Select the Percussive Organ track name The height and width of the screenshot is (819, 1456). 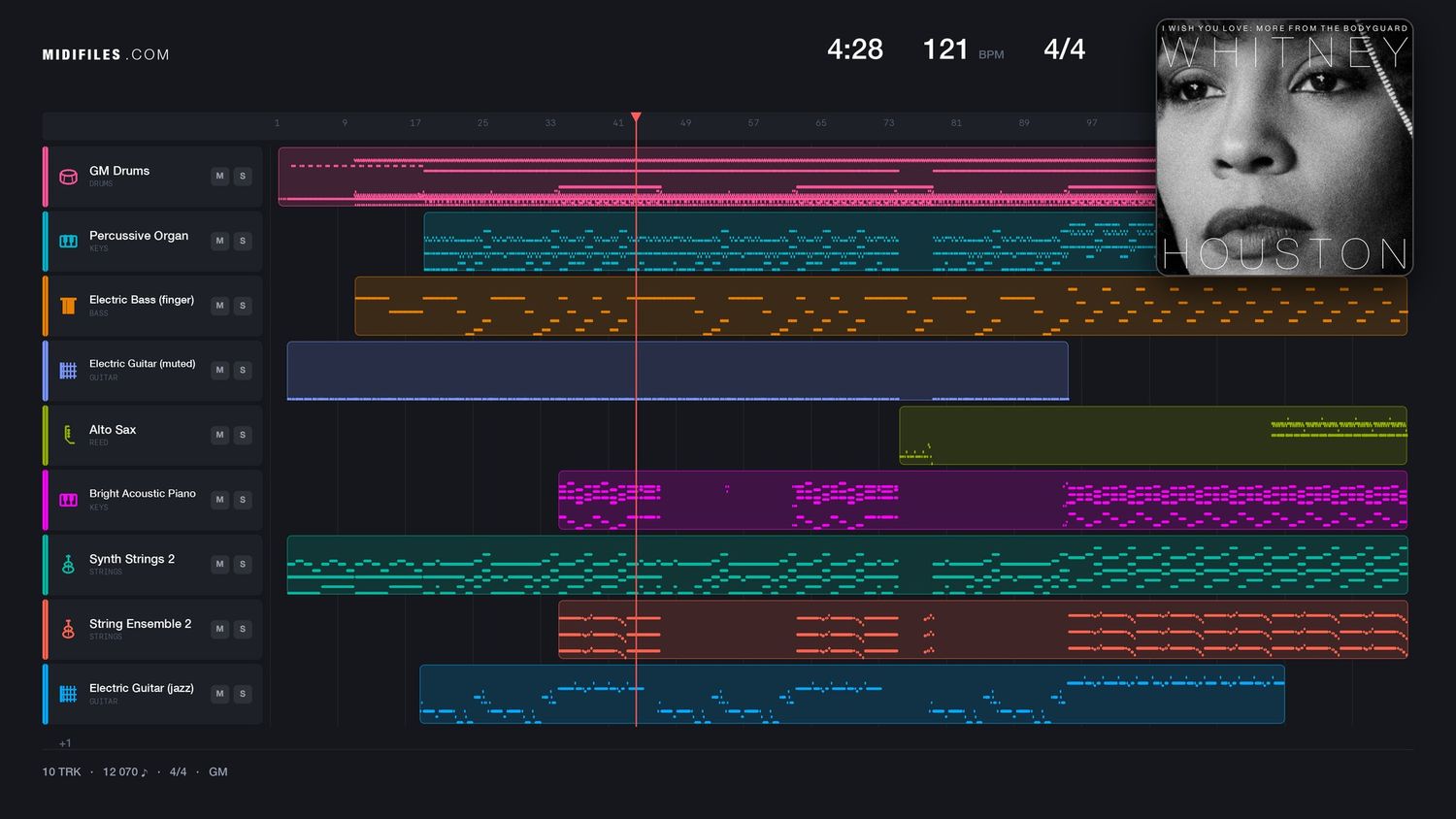[139, 236]
